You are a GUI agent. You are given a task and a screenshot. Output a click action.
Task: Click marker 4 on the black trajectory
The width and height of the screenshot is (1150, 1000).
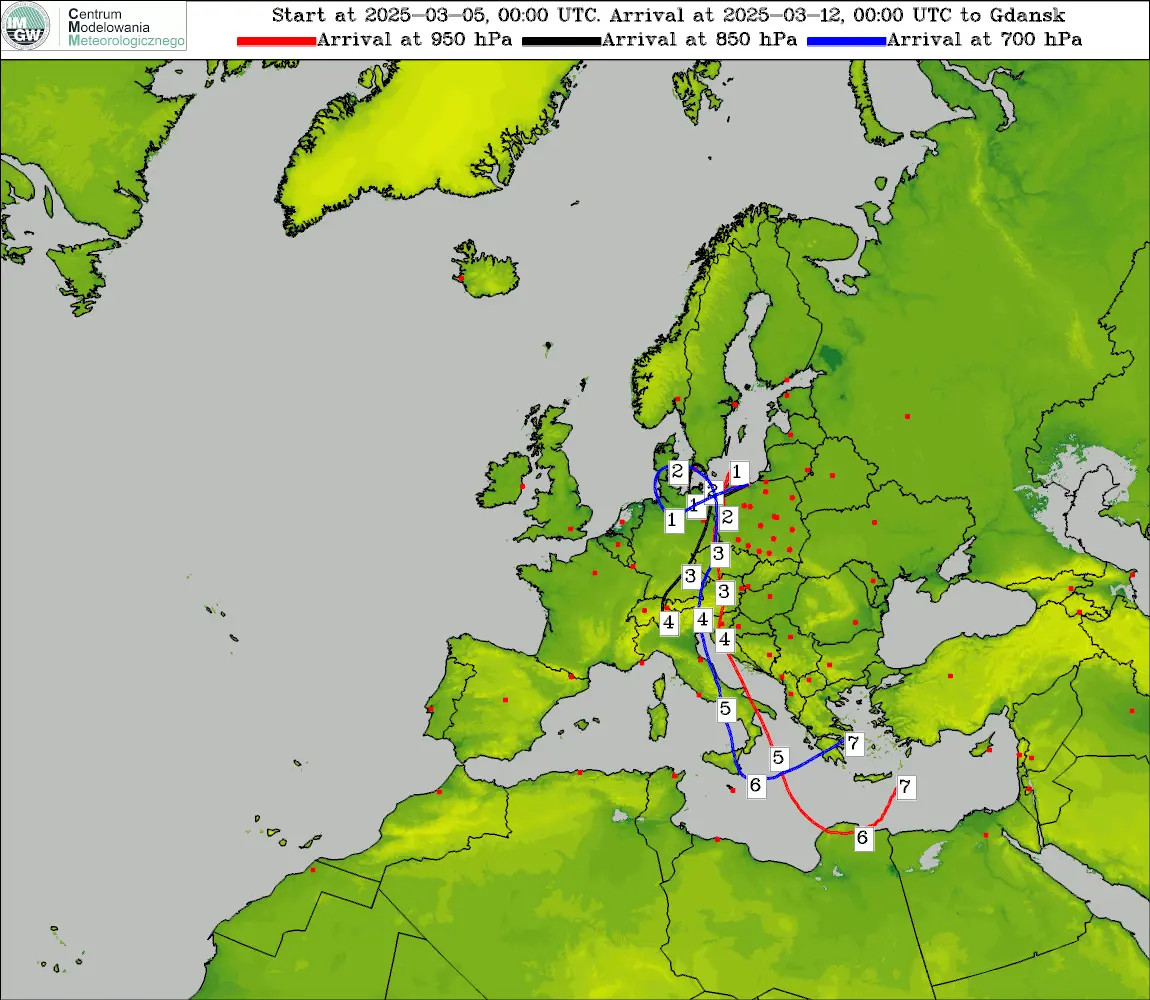668,624
